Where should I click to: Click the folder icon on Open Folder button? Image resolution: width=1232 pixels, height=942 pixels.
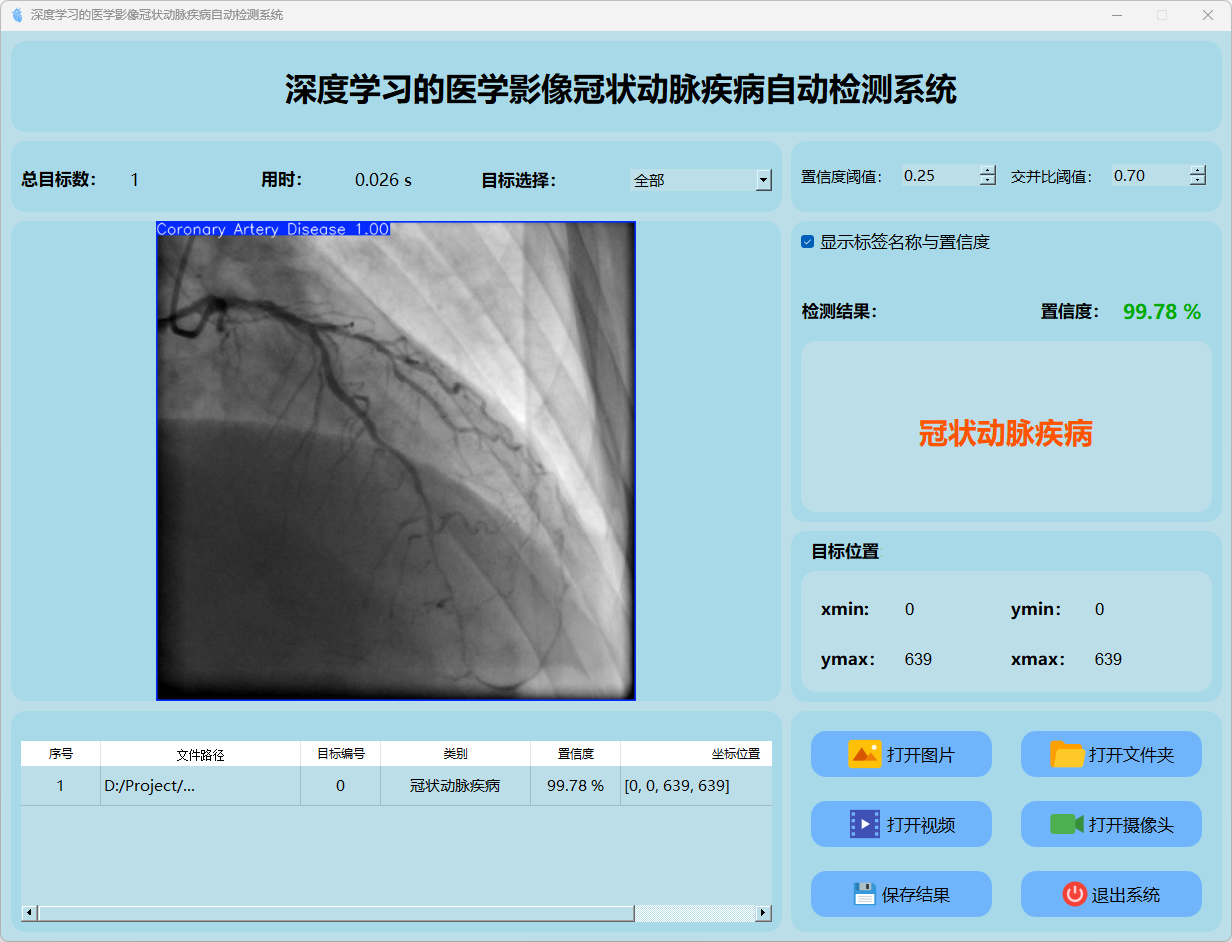point(1067,754)
